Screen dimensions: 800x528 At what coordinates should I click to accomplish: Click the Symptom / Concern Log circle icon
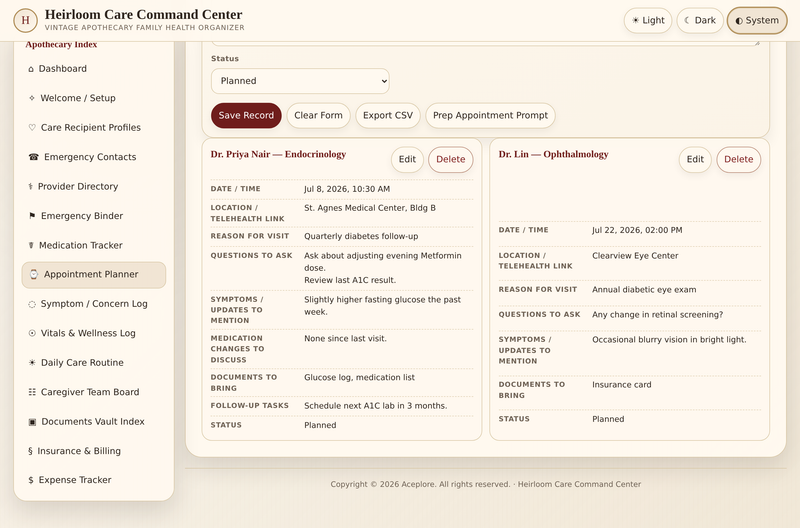[32, 304]
